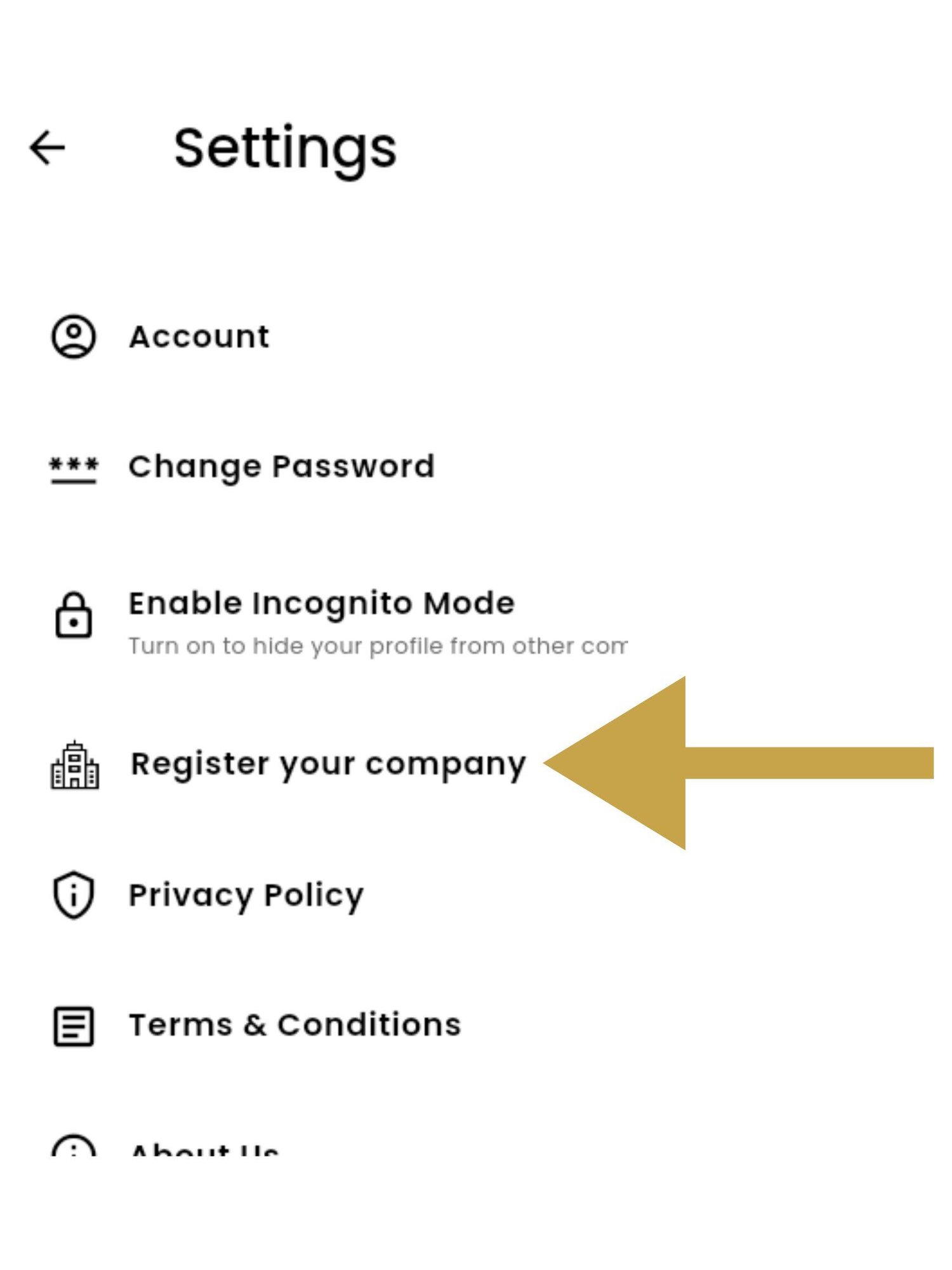Open the About Us entry
Screen dimensions: 952x1270
click(204, 1148)
